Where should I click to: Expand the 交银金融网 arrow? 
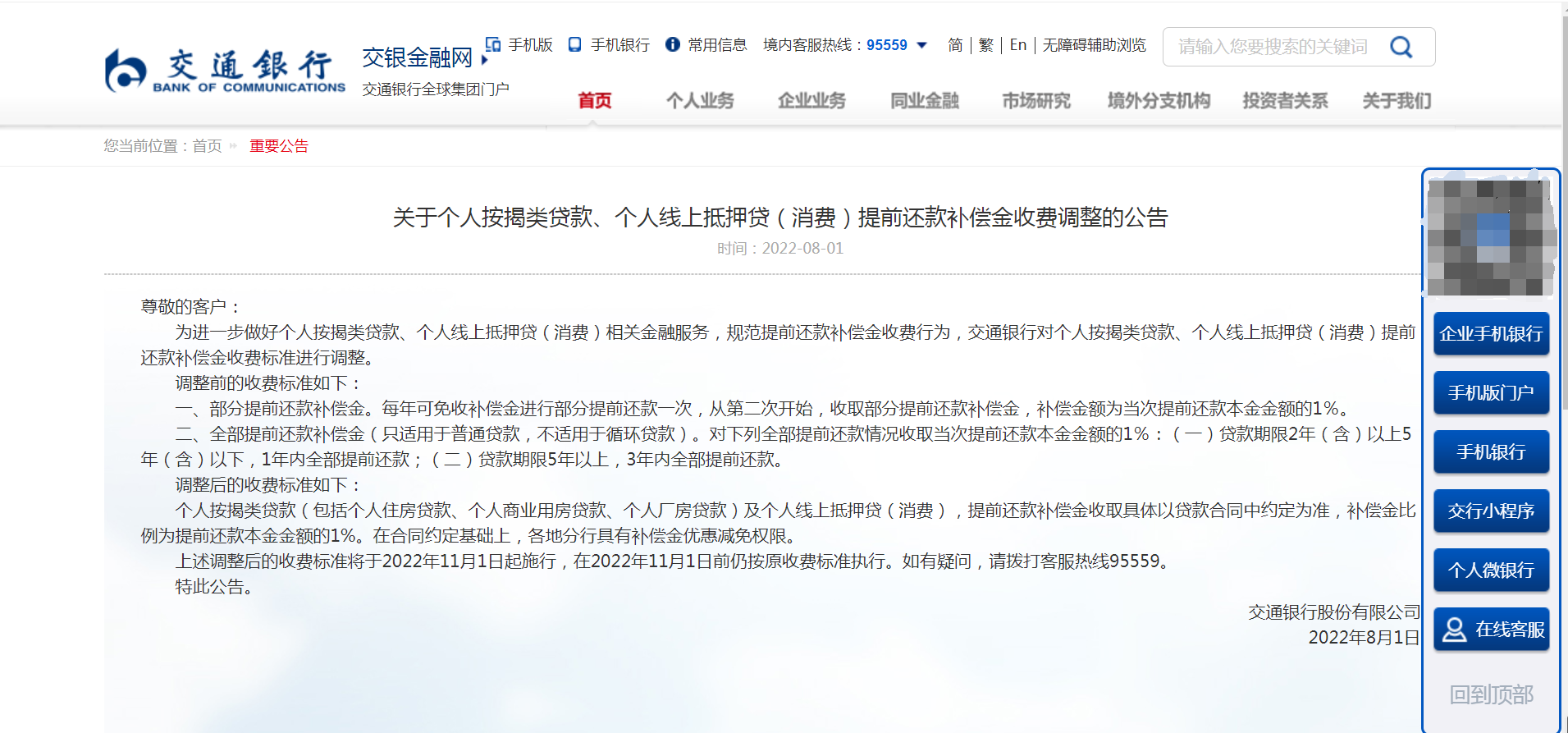pyautogui.click(x=485, y=60)
